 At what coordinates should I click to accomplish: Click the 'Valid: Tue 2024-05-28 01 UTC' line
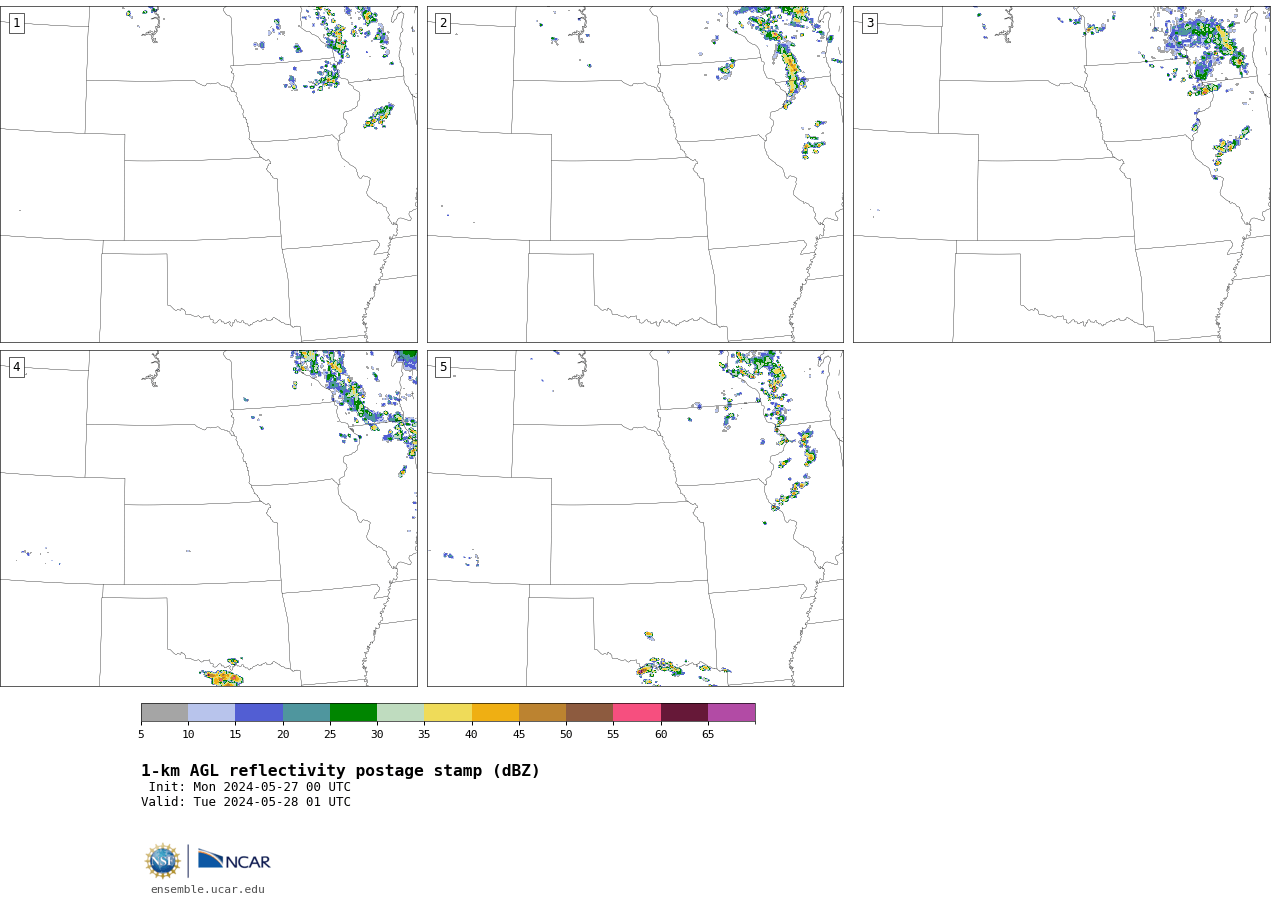(246, 802)
